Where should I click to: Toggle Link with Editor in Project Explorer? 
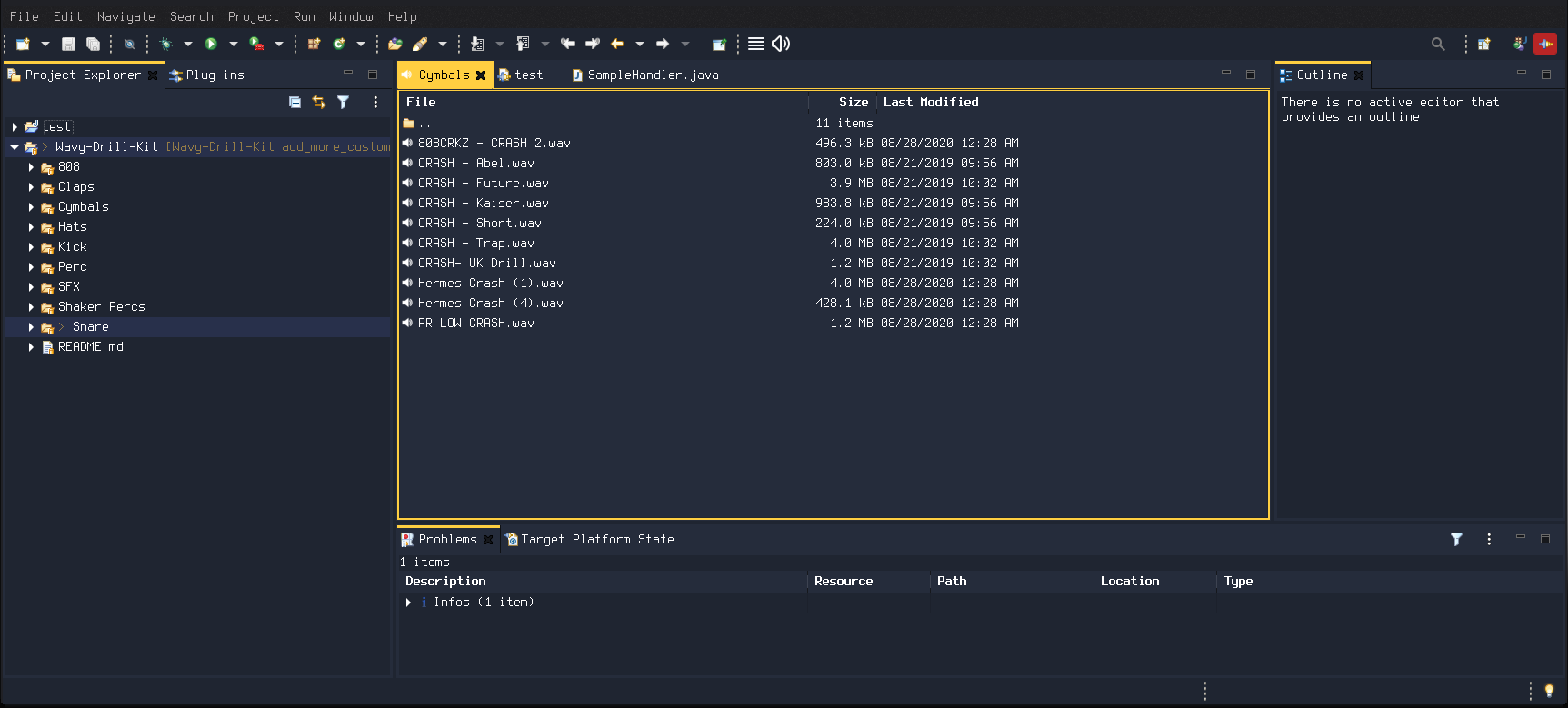[x=319, y=103]
